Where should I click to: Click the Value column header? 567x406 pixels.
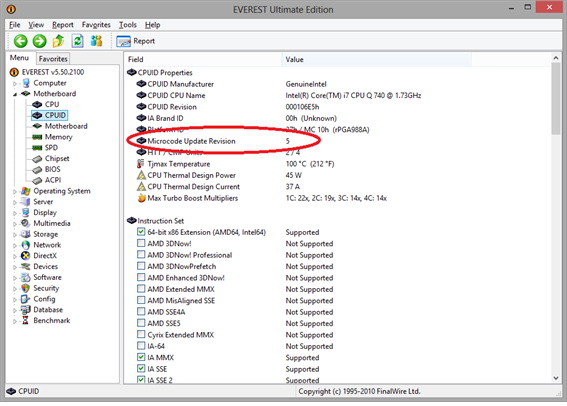[376, 59]
